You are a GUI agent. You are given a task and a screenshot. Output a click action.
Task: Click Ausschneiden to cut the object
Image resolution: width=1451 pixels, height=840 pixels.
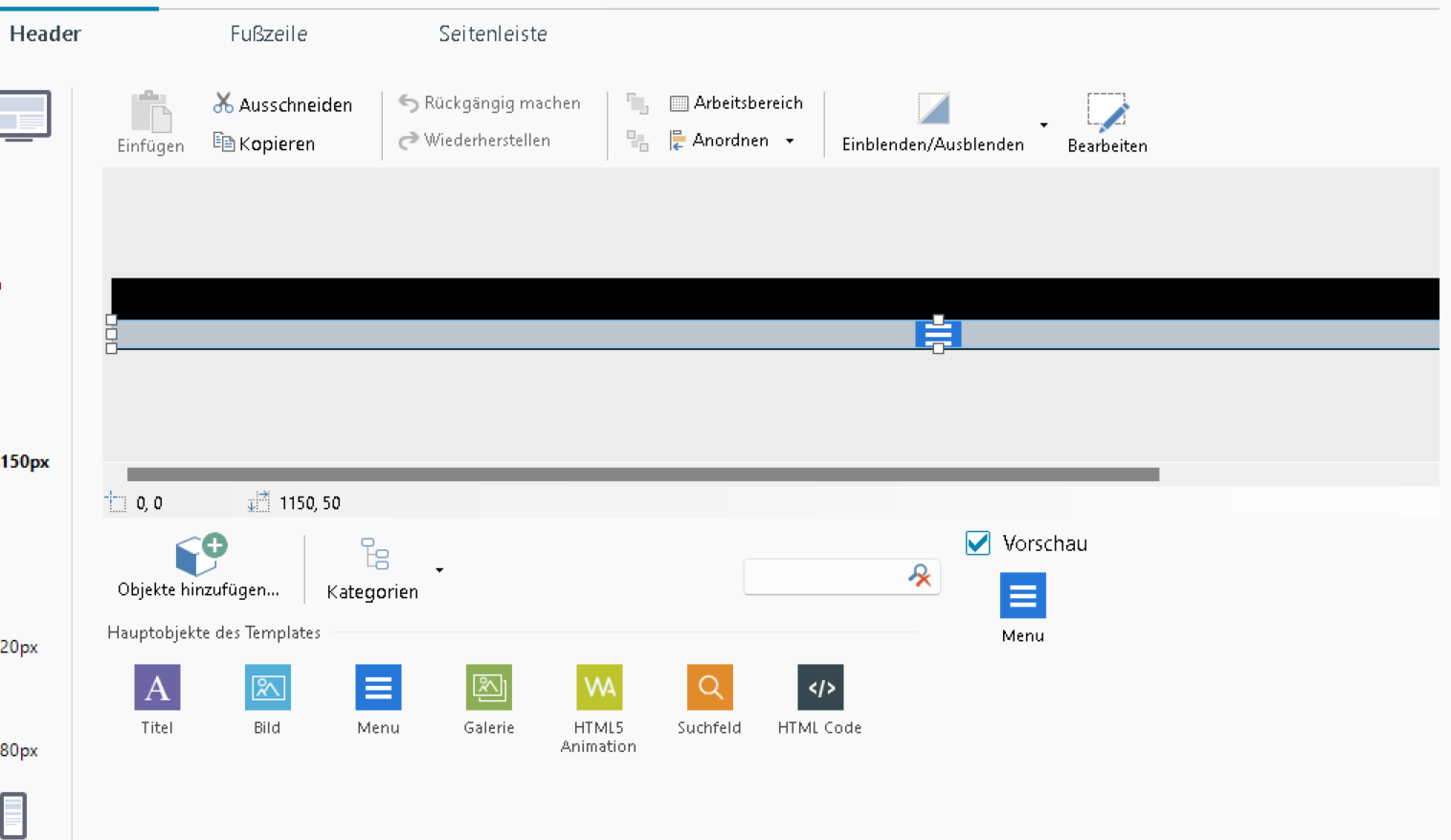coord(282,104)
